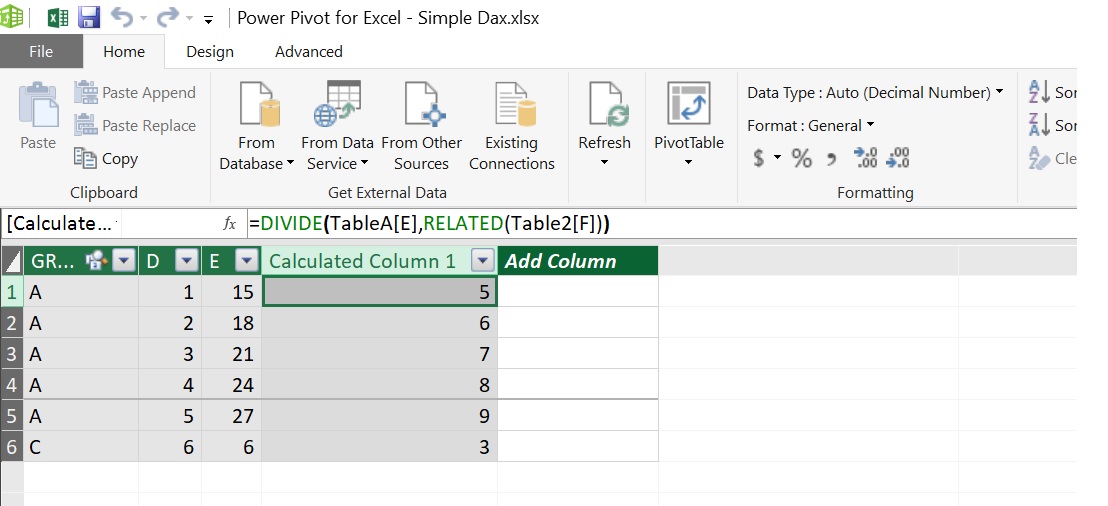Click into the DIVIDE formula bar
1108x506 pixels.
tap(661, 224)
